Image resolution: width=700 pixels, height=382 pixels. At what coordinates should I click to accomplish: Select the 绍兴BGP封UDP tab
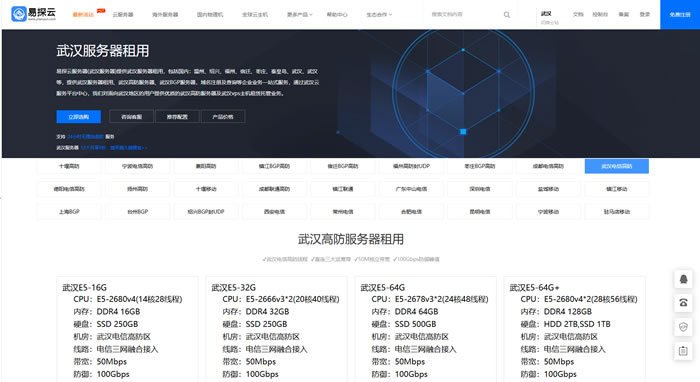point(206,212)
